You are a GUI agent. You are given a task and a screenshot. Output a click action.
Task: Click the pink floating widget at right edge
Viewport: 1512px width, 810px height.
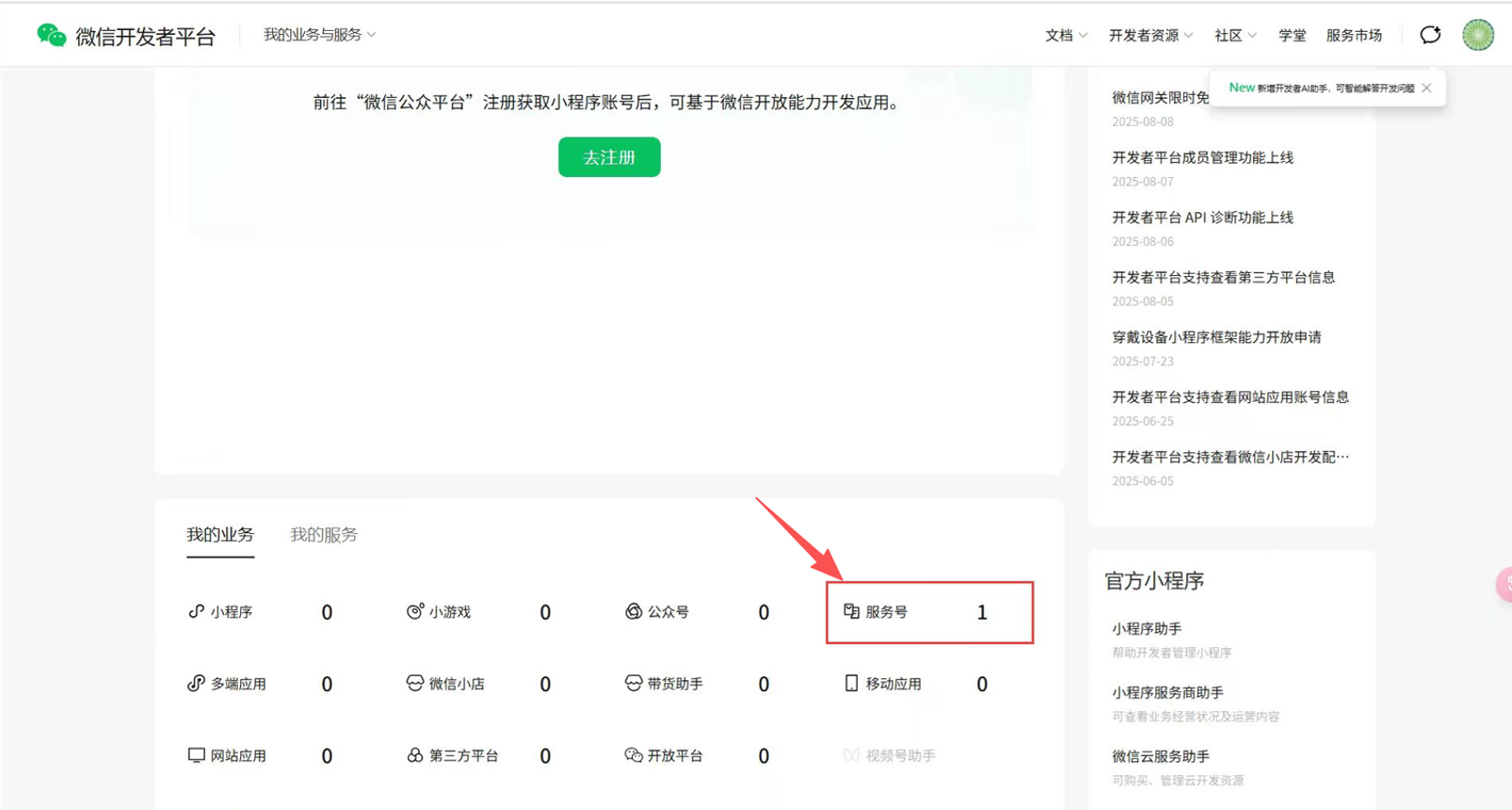pos(1504,585)
